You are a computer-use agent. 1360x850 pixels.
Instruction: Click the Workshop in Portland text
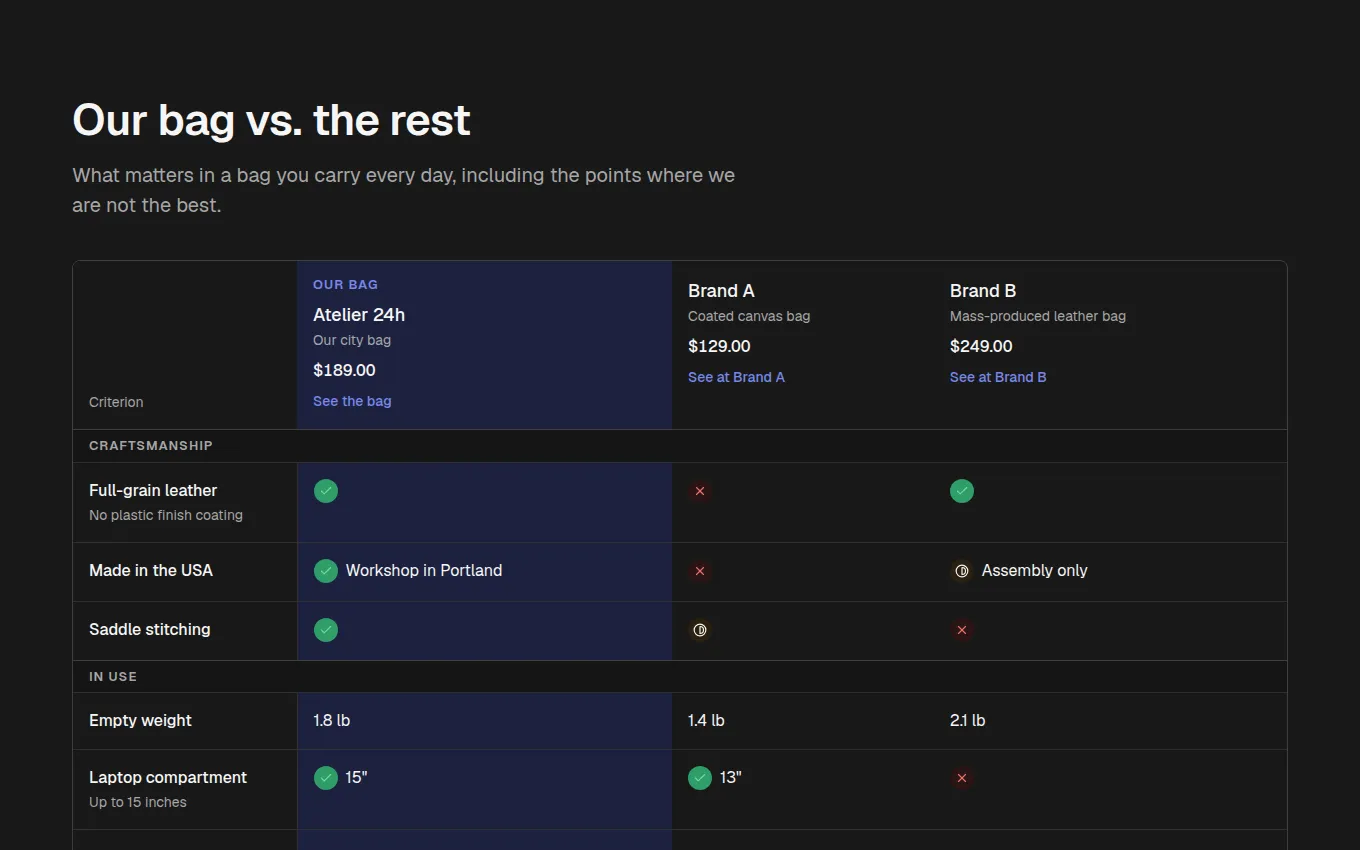[424, 570]
